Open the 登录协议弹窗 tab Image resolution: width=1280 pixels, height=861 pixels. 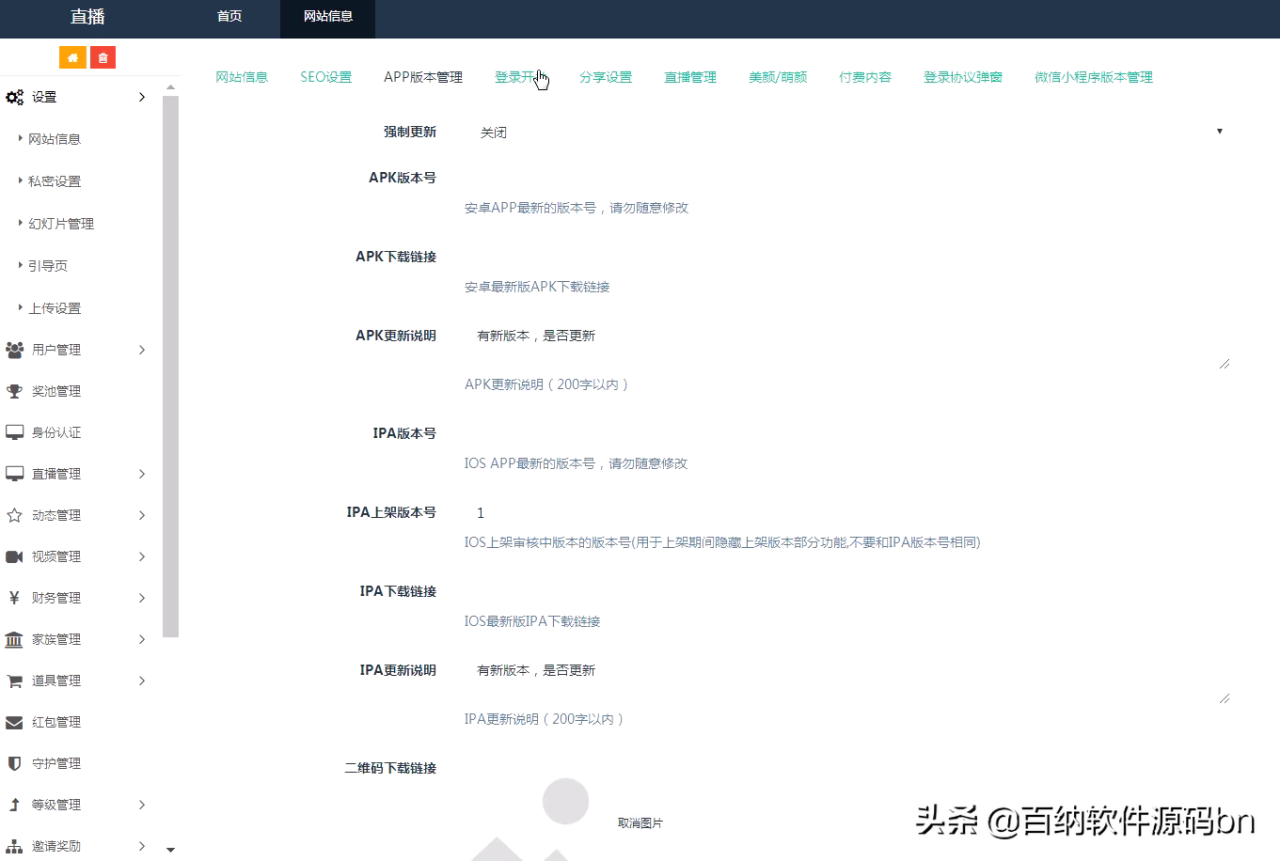963,77
